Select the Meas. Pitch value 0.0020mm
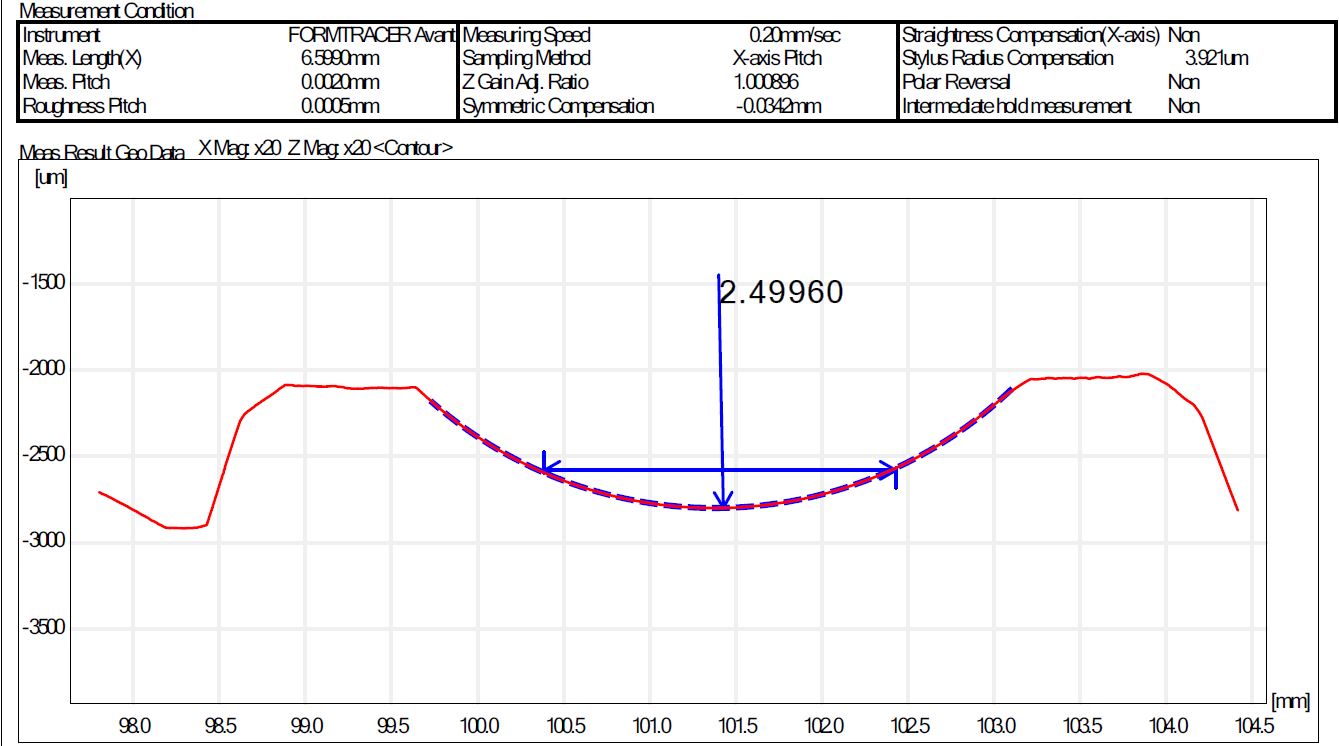1339x746 pixels. (x=340, y=82)
